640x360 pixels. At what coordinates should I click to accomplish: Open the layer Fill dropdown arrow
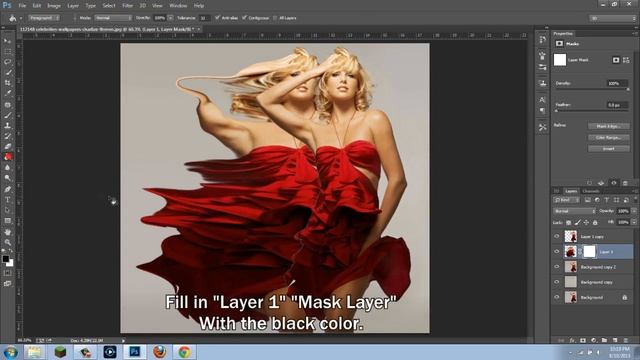[x=634, y=222]
